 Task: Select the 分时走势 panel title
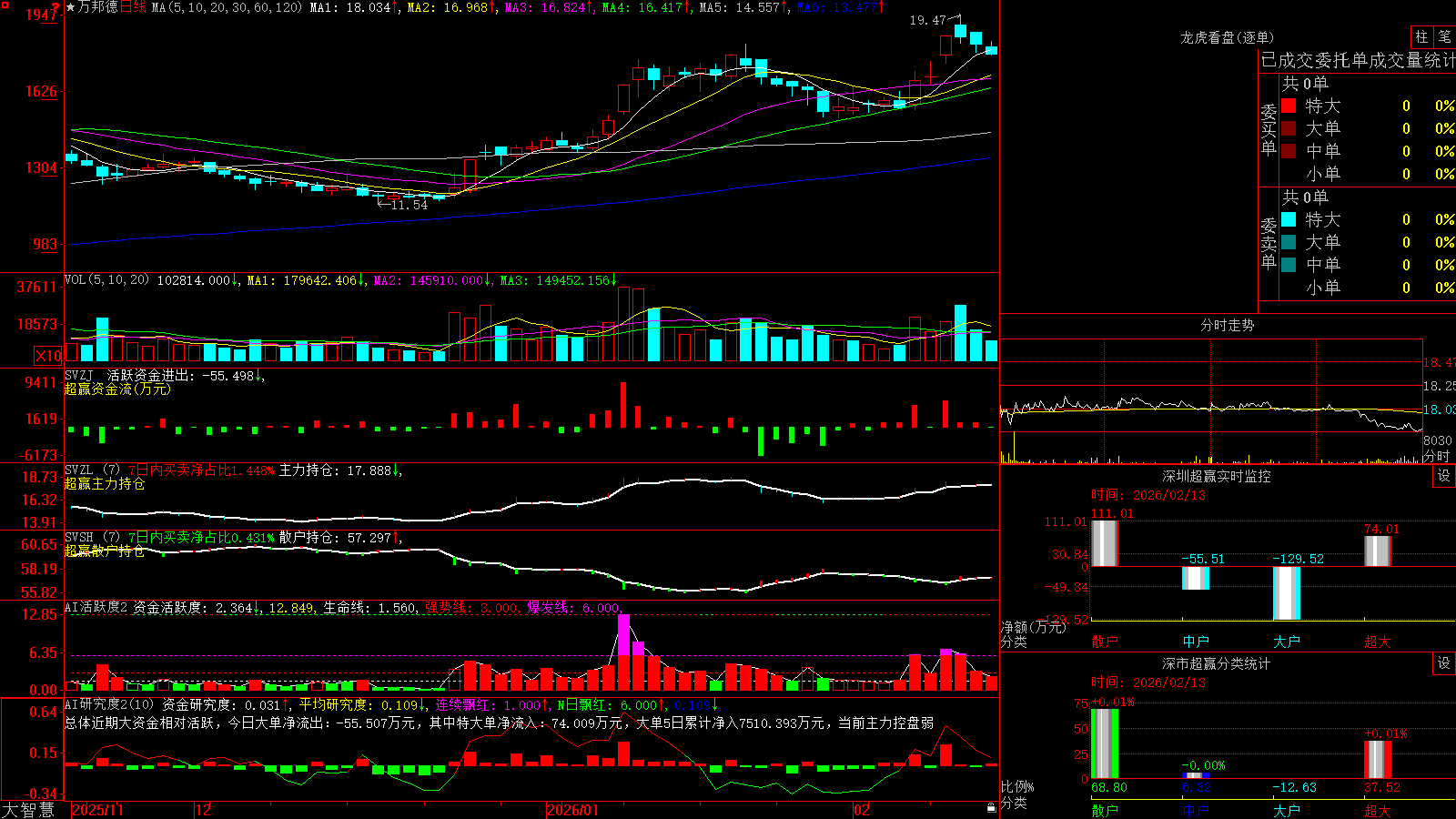[x=1228, y=325]
